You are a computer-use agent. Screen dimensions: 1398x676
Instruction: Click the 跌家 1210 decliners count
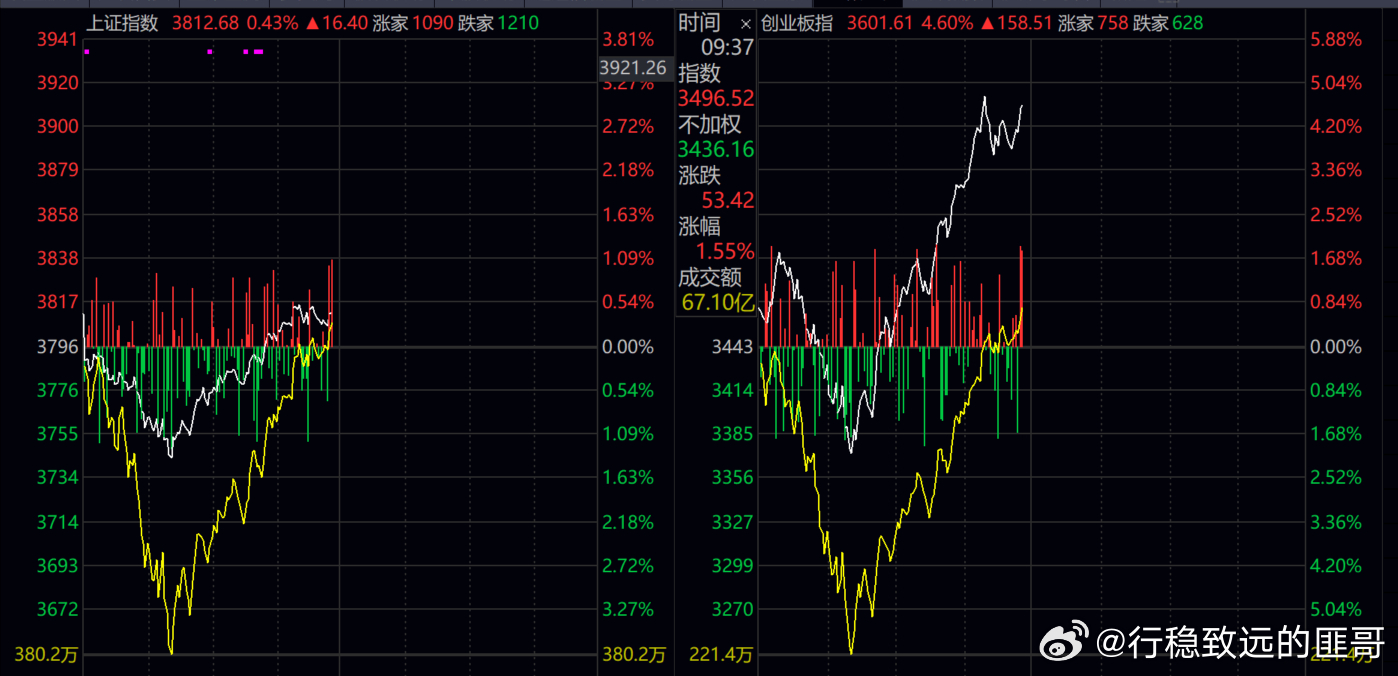(498, 23)
